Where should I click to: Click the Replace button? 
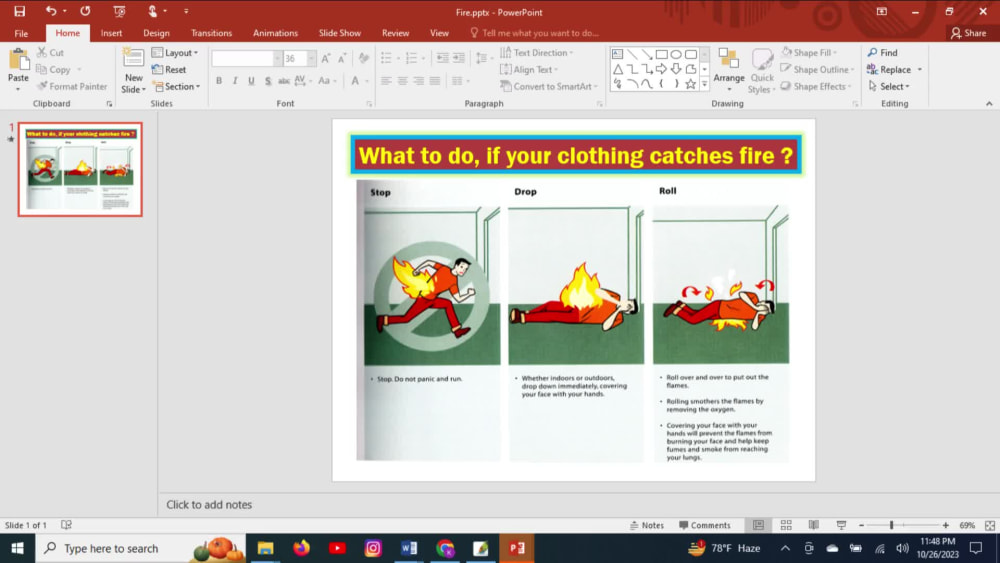point(889,69)
